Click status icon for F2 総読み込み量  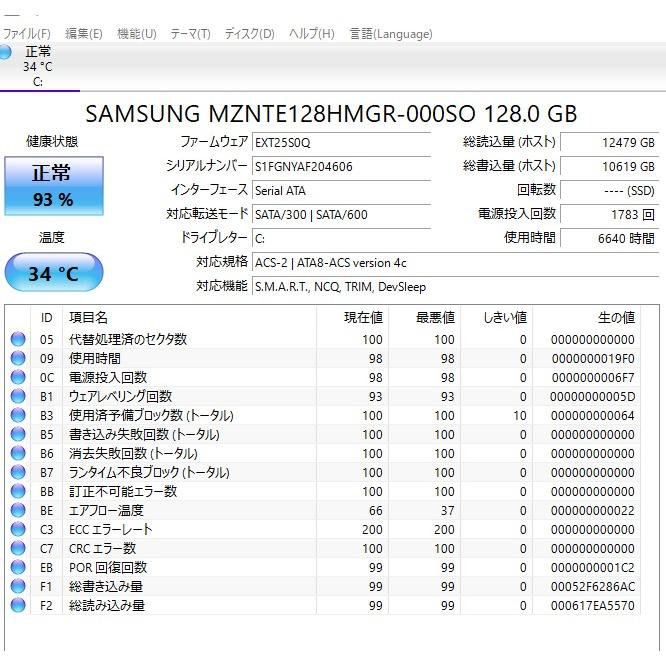(18, 605)
